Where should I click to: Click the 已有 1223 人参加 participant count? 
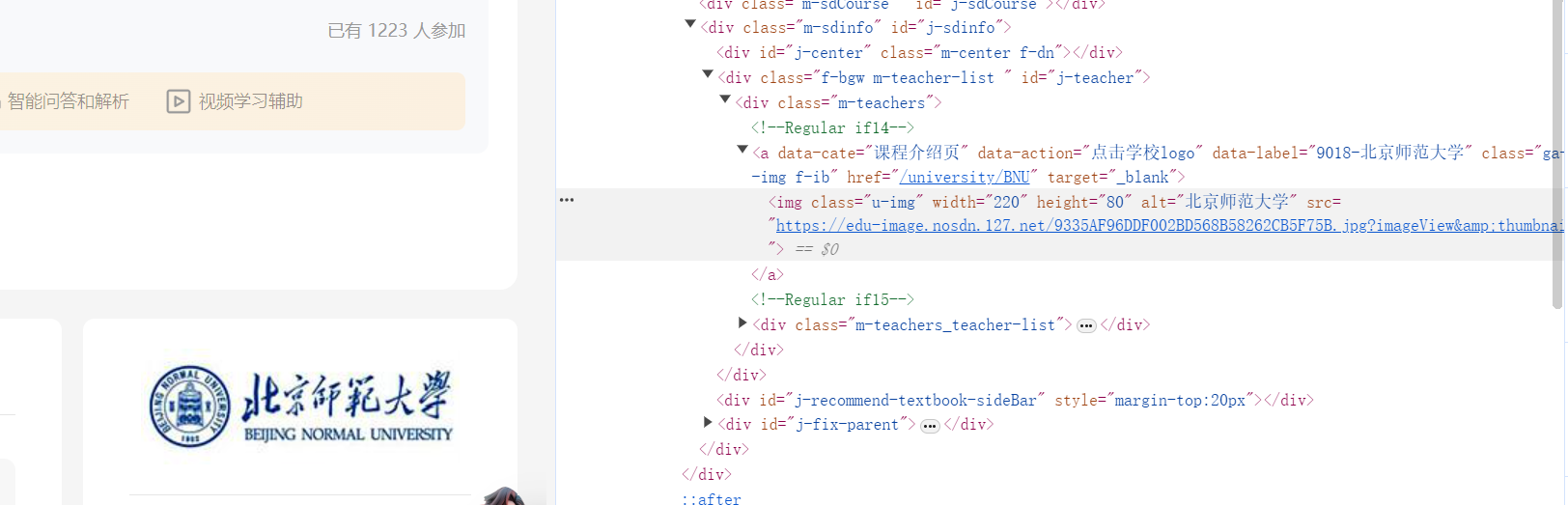click(397, 31)
